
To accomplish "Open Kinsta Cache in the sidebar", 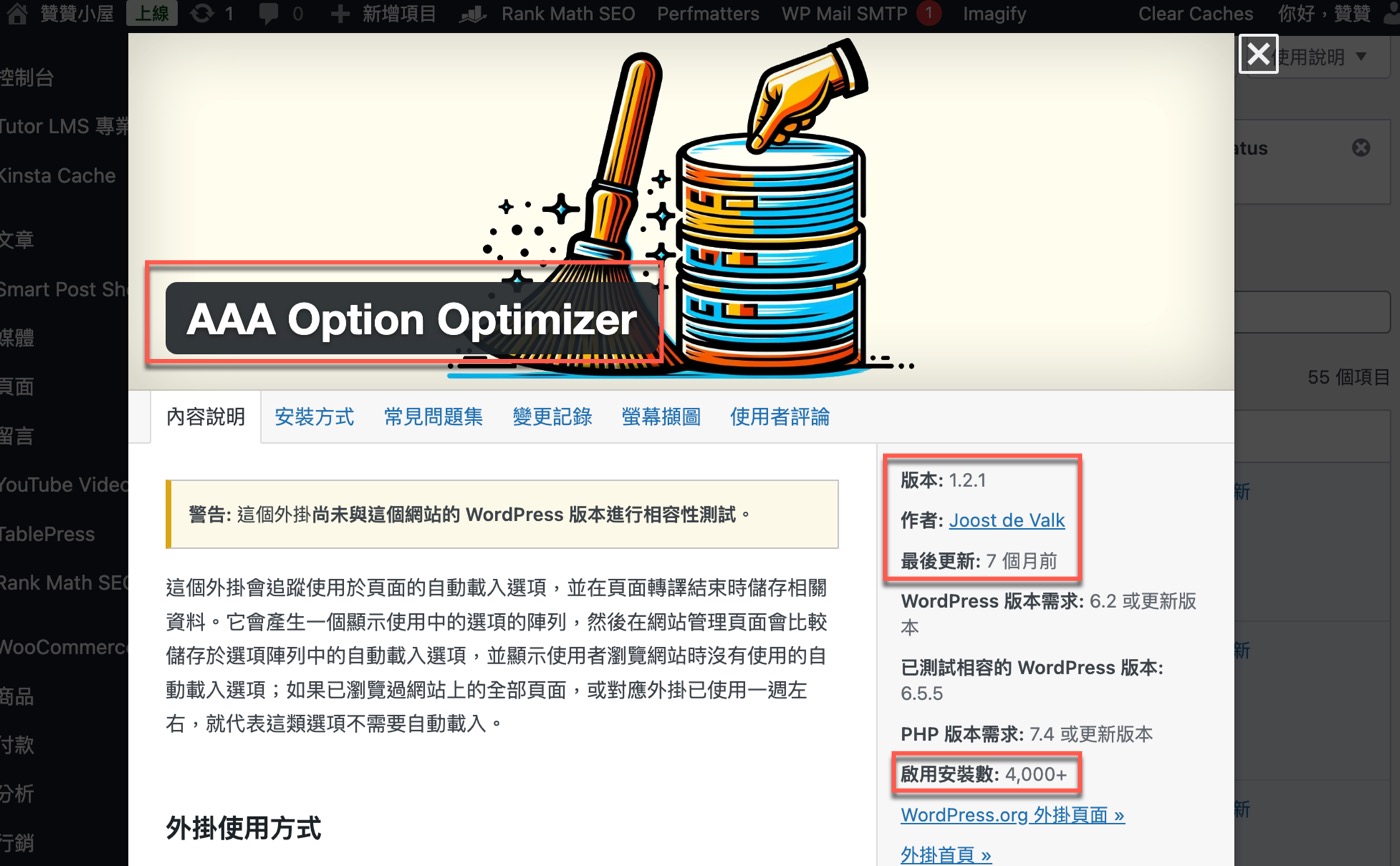I will (x=58, y=176).
